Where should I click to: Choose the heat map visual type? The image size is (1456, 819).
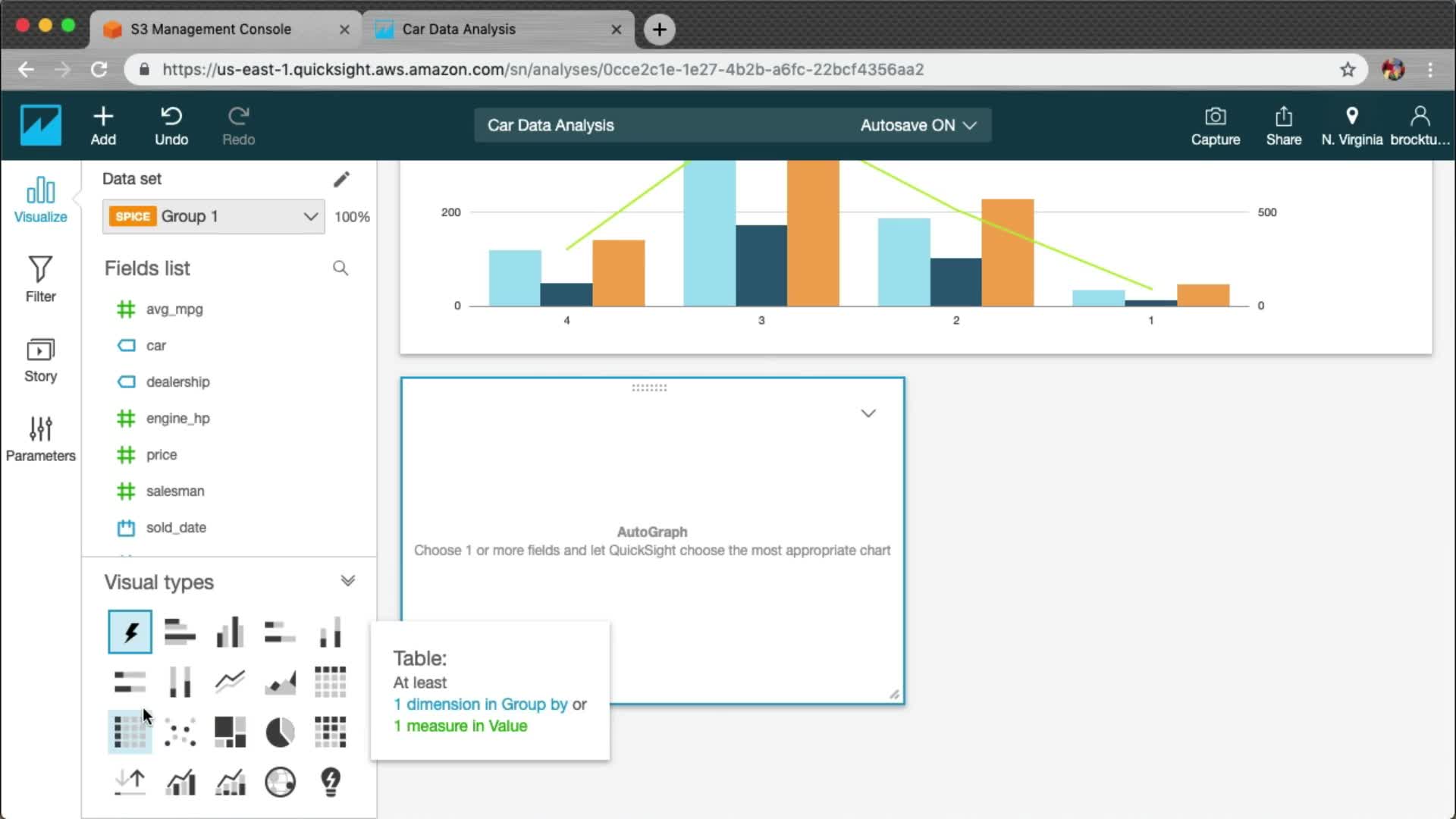tap(331, 733)
